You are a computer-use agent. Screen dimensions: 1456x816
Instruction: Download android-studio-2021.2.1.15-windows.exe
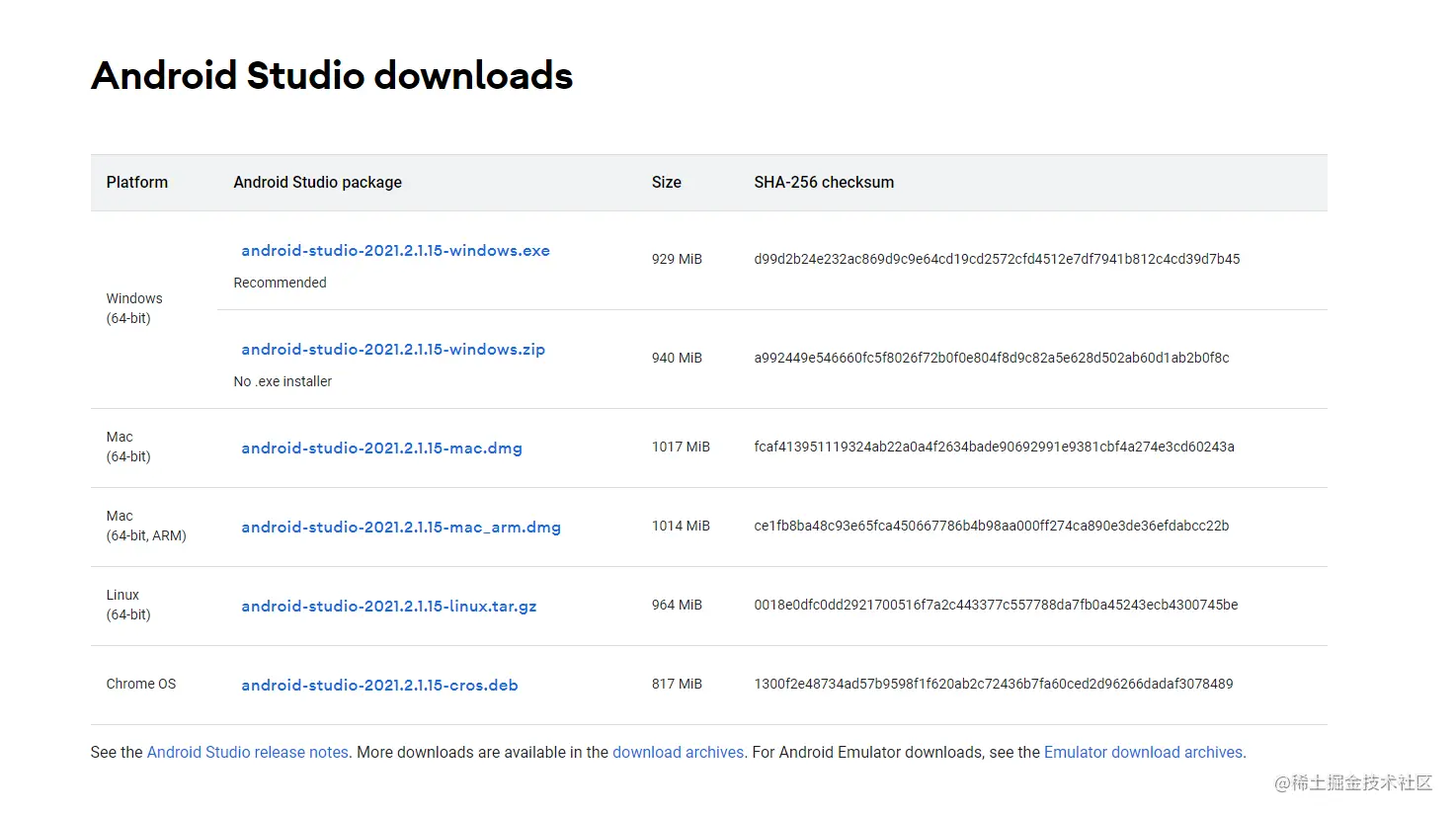[394, 250]
